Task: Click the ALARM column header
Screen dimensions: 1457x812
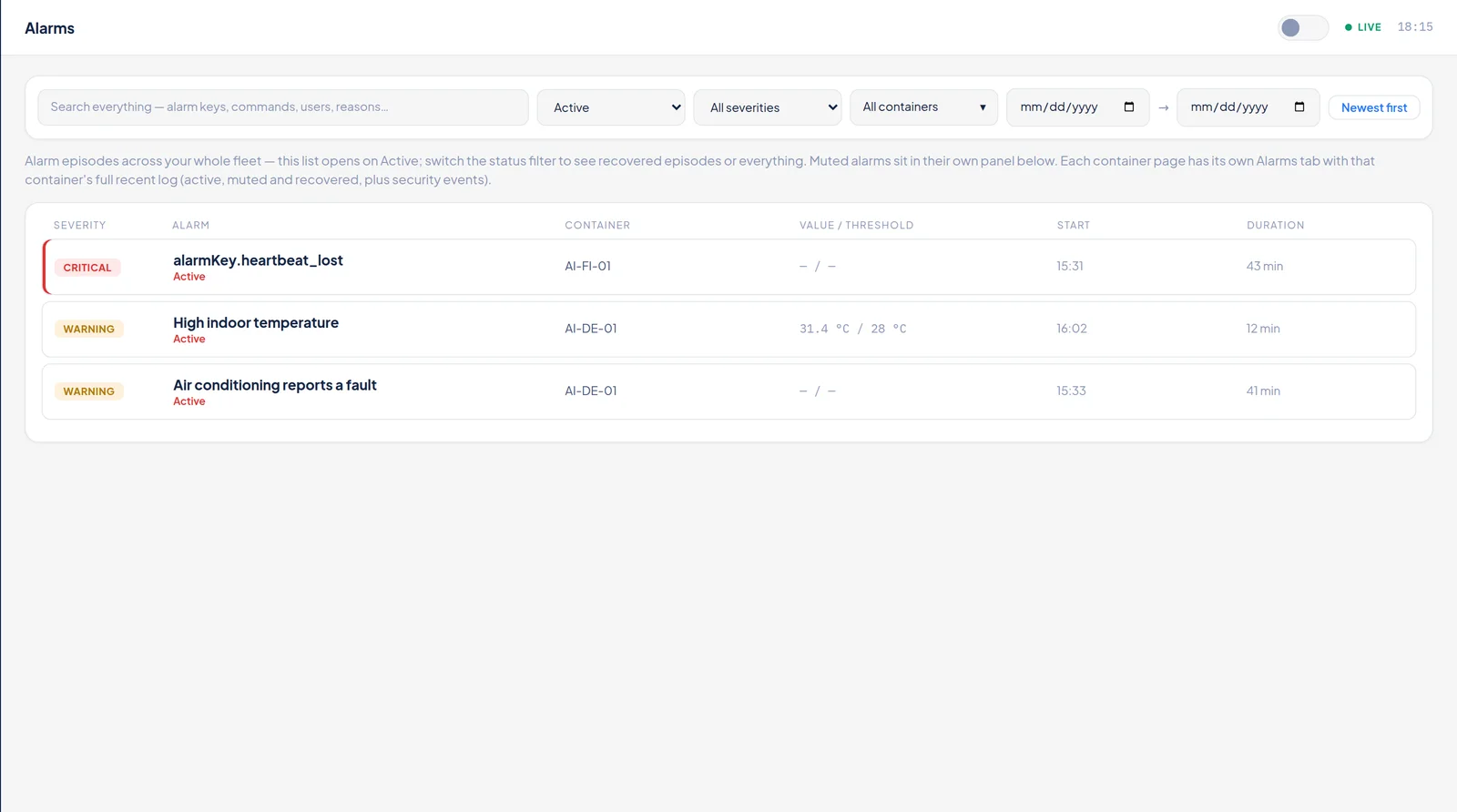Action: click(x=191, y=225)
